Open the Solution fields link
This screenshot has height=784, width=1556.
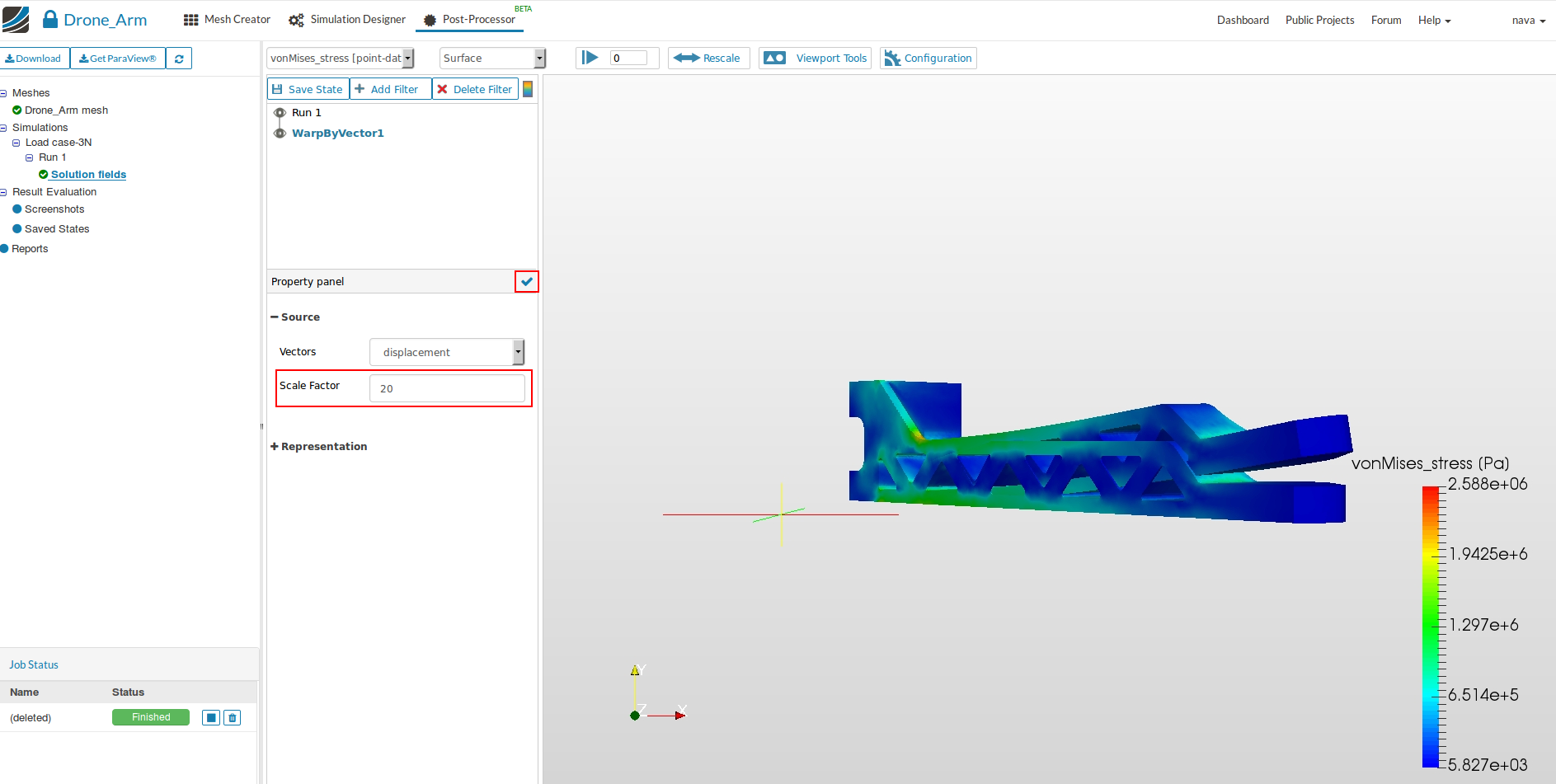[88, 175]
